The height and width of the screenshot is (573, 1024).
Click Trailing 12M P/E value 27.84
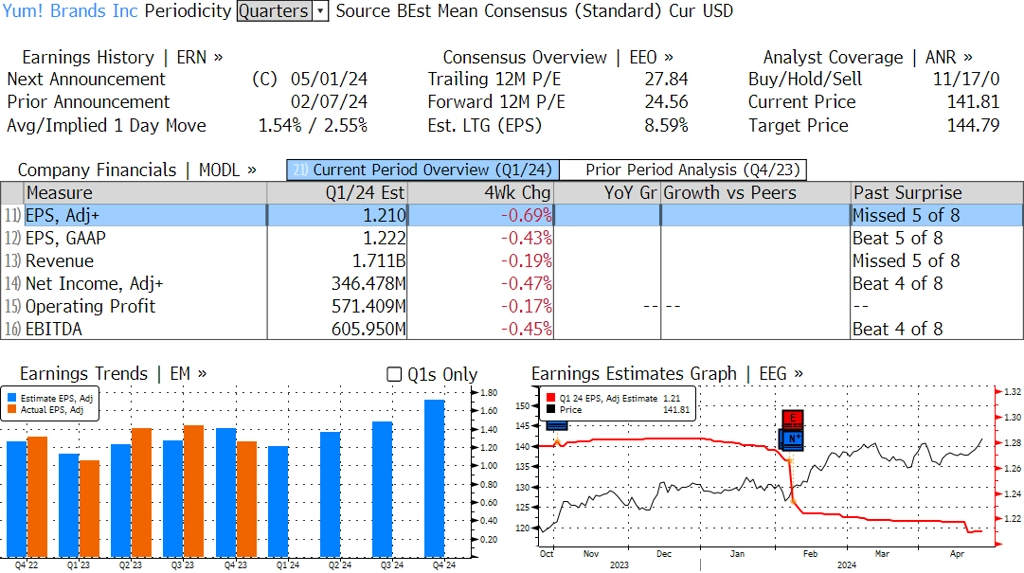tap(666, 79)
